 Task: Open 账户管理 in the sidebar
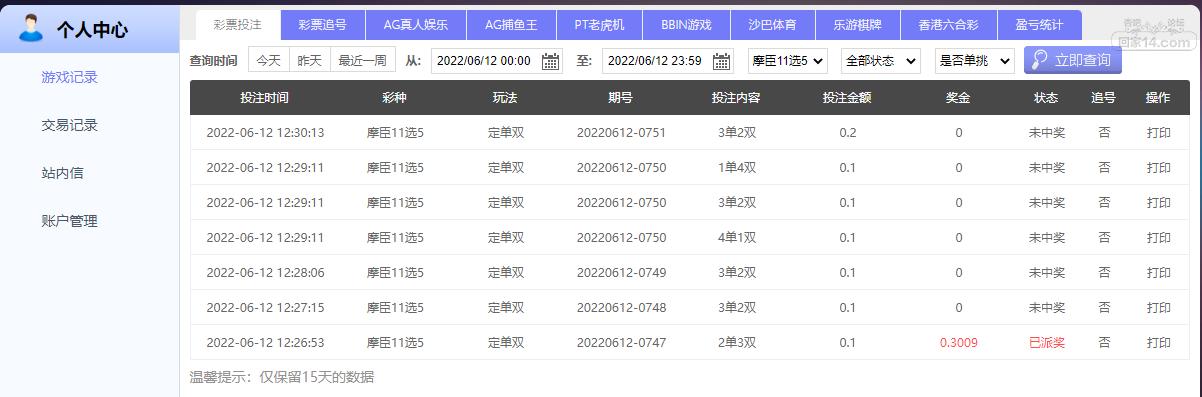pyautogui.click(x=70, y=221)
